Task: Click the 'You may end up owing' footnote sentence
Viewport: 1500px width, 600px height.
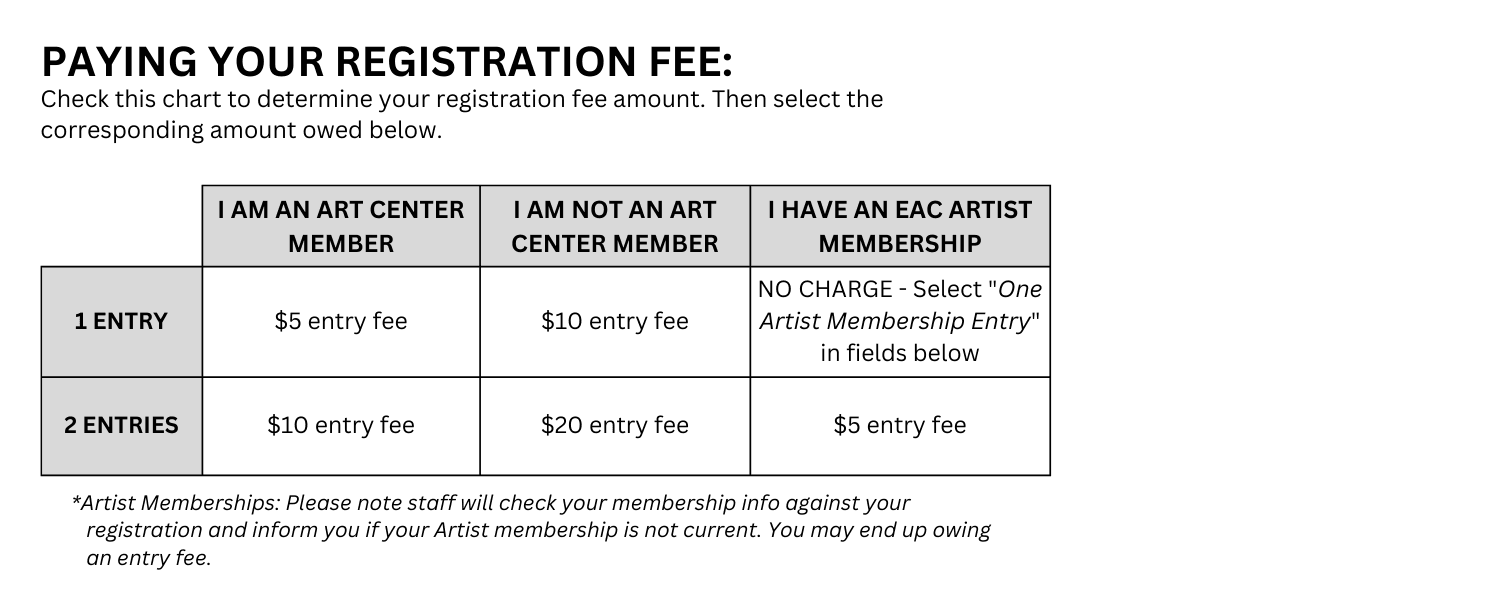Action: (878, 530)
